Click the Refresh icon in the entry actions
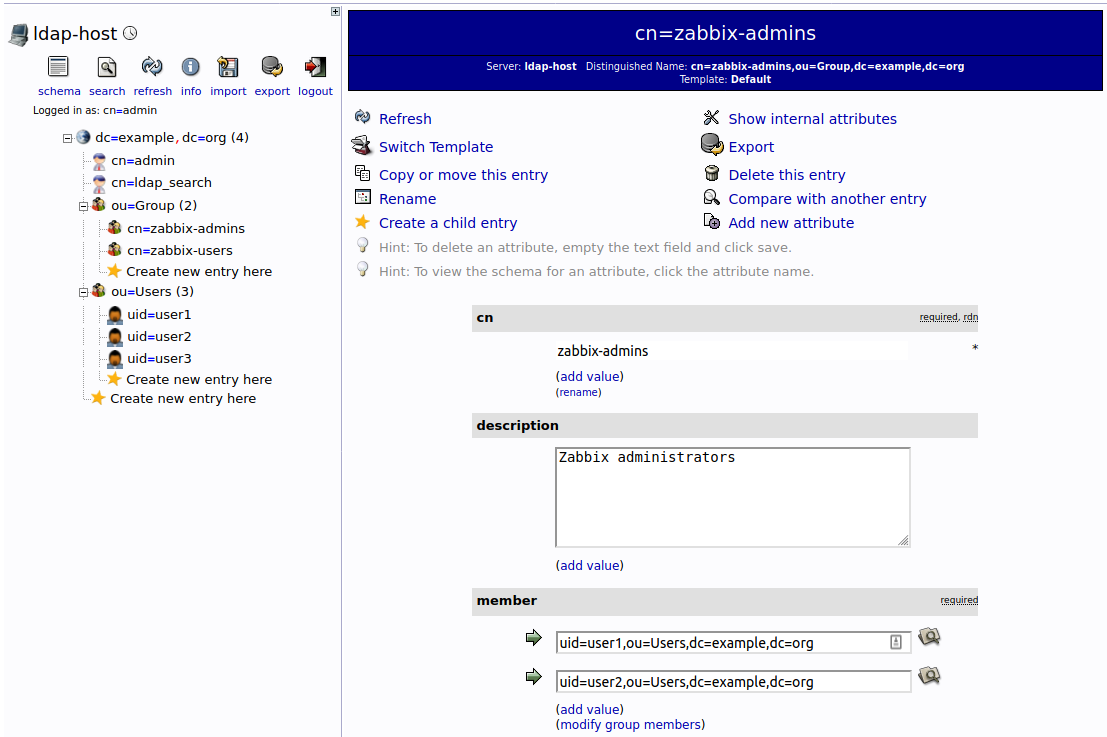1107x737 pixels. [x=362, y=116]
